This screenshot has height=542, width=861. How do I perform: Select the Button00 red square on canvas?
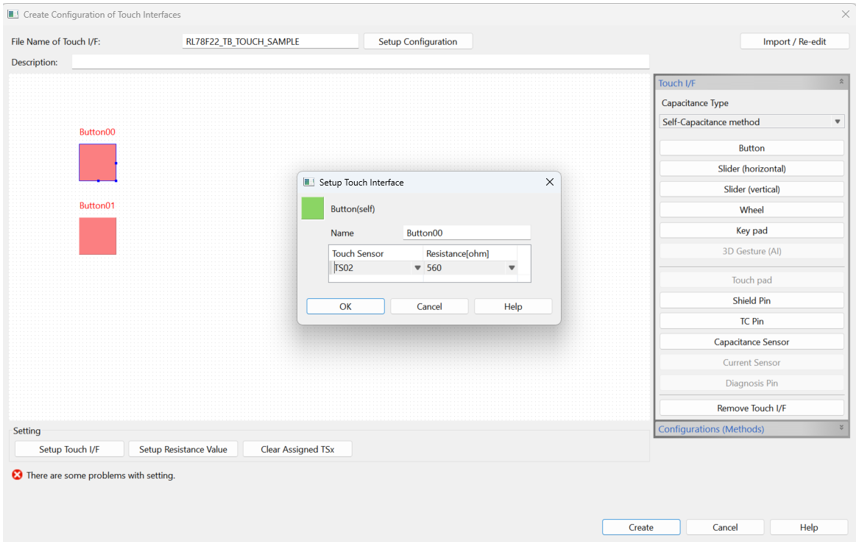click(x=97, y=162)
